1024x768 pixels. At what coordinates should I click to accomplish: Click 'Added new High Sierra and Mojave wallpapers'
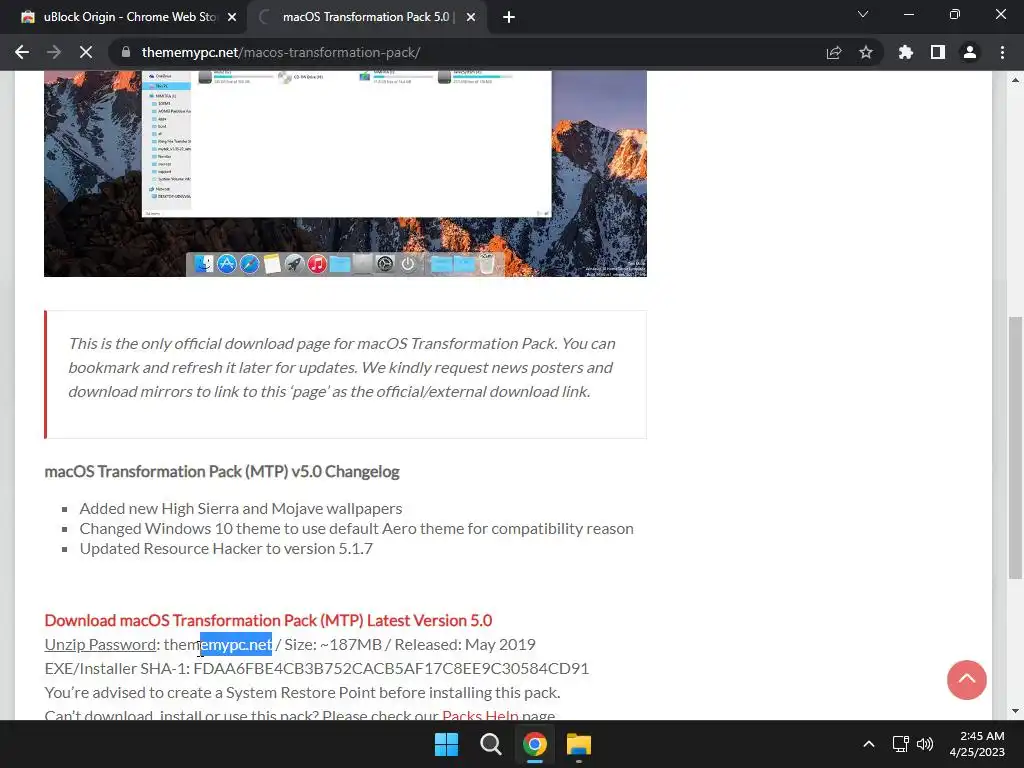pyautogui.click(x=241, y=508)
